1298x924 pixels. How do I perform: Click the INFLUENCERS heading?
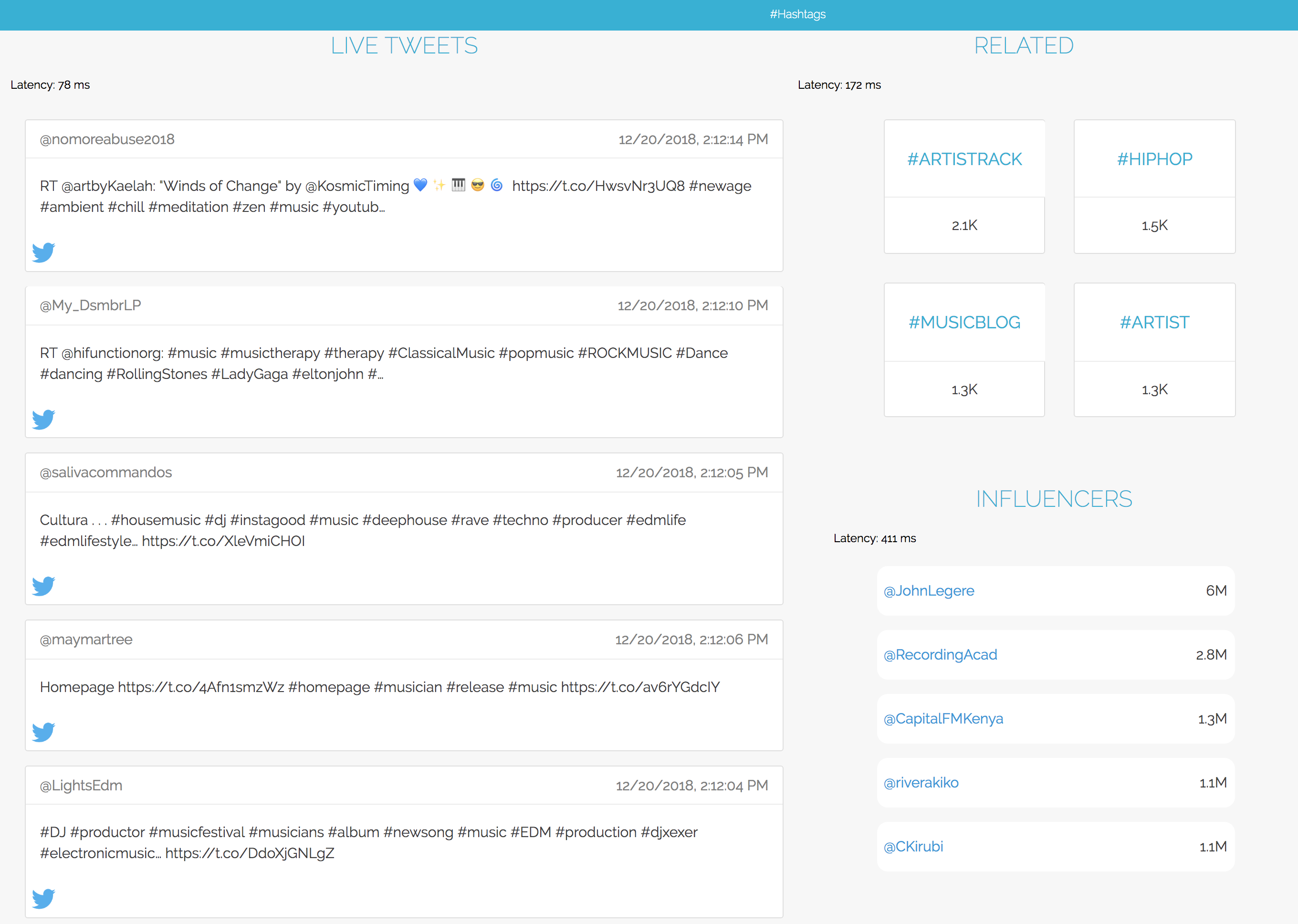(1054, 499)
